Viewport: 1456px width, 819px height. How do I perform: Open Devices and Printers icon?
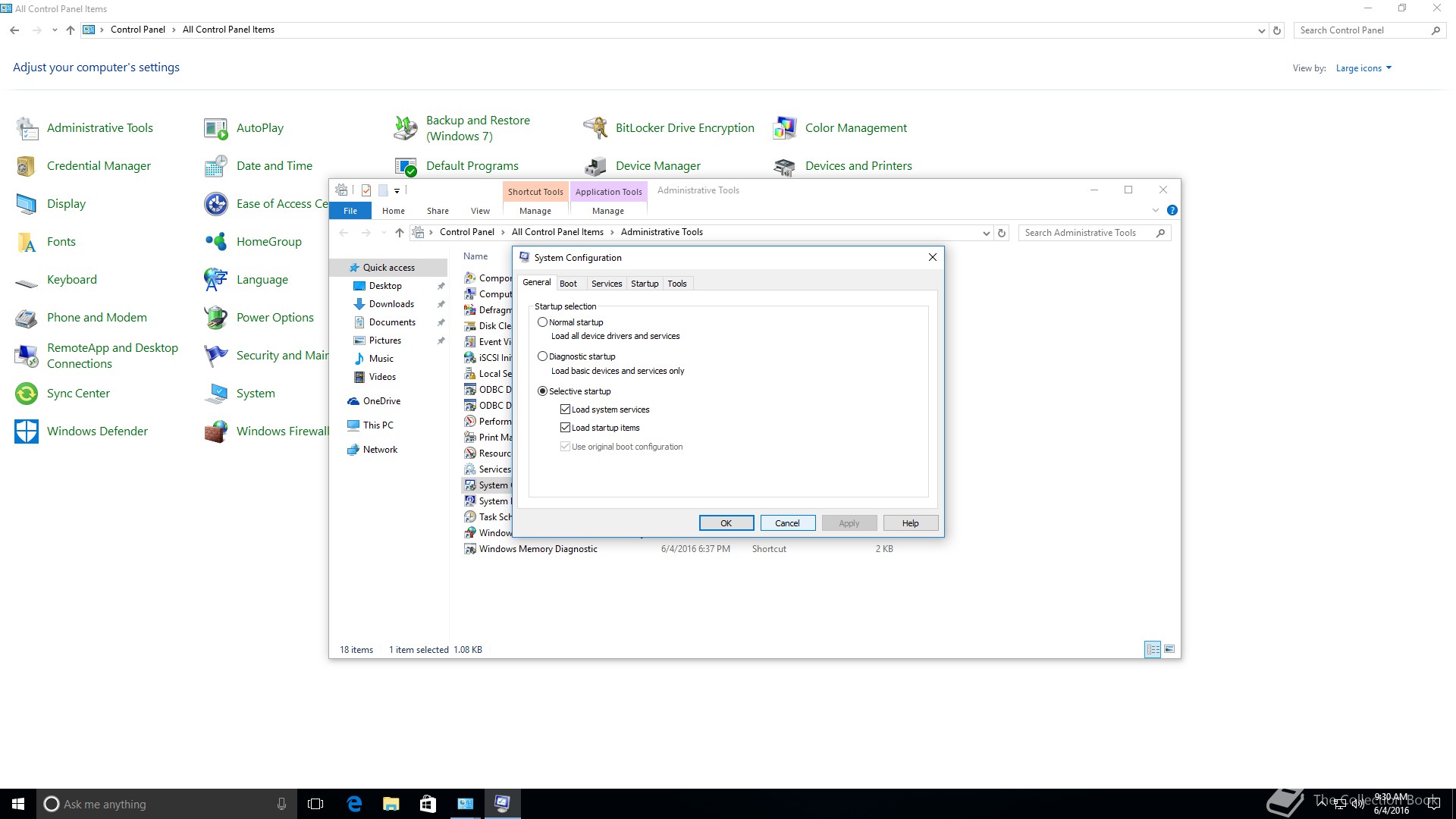pyautogui.click(x=785, y=166)
